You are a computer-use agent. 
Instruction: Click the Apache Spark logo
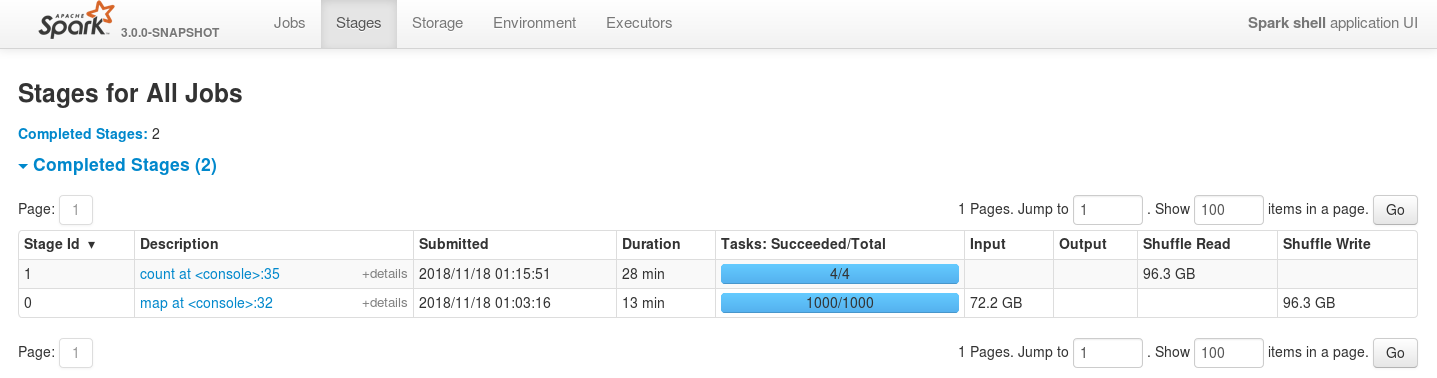(73, 22)
